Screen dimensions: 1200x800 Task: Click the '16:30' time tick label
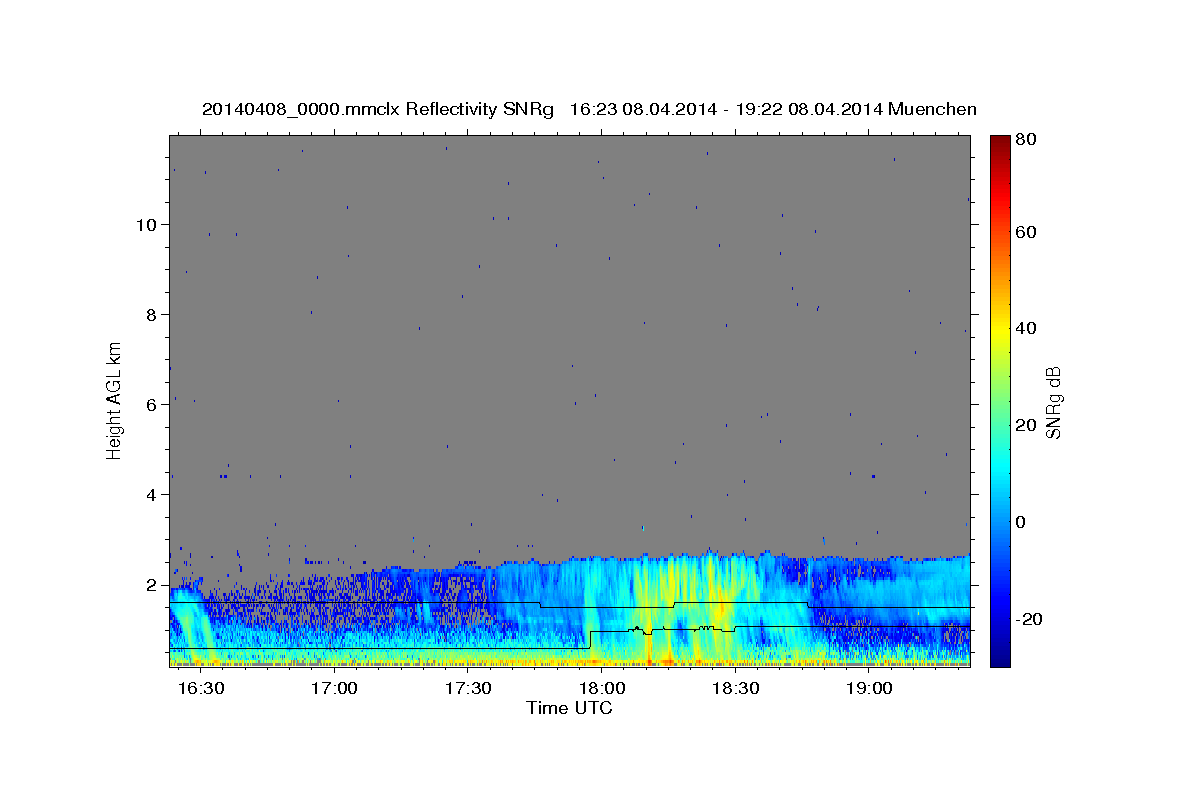coord(200,689)
